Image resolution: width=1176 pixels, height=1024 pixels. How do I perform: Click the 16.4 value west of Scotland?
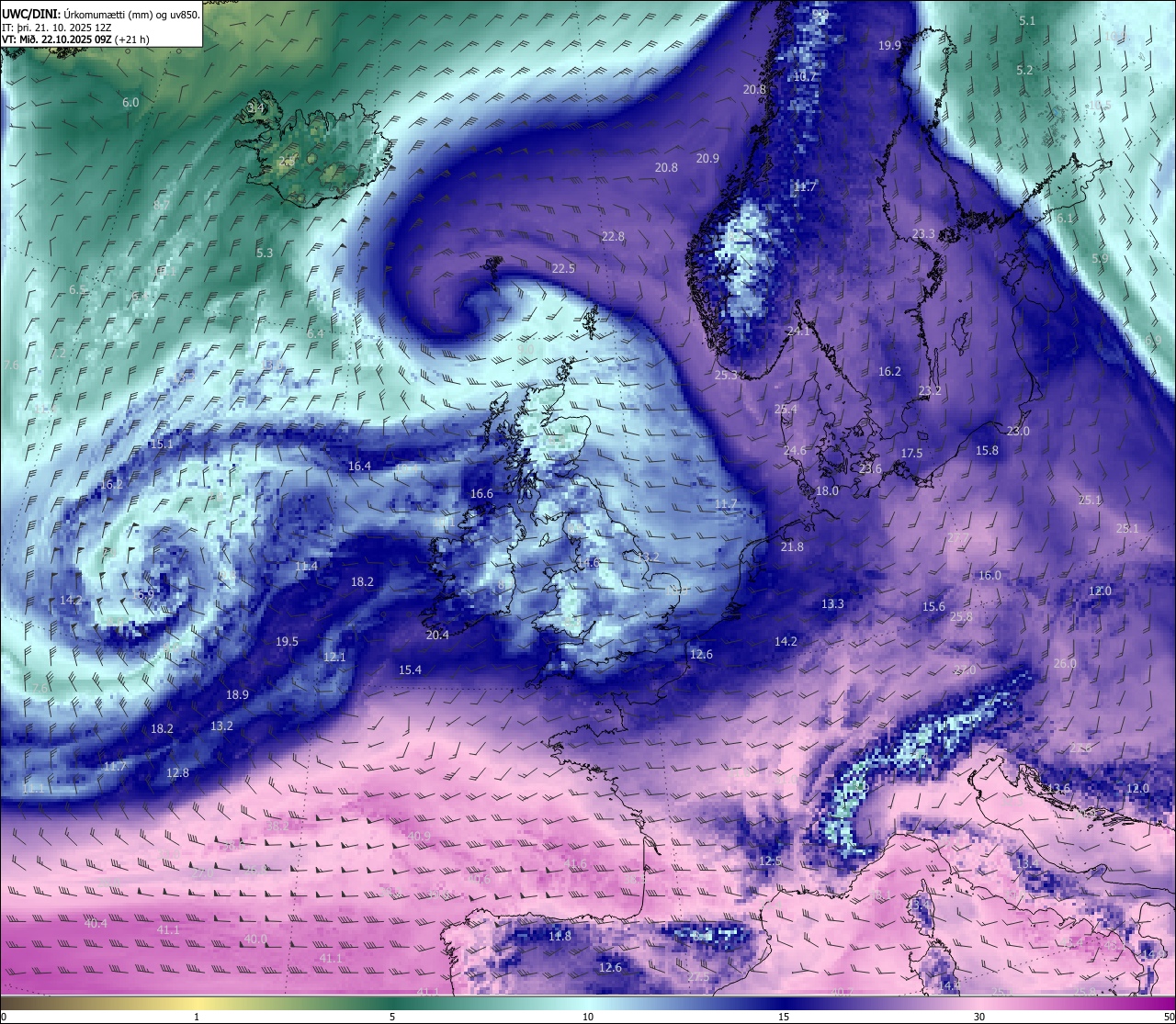(x=359, y=467)
